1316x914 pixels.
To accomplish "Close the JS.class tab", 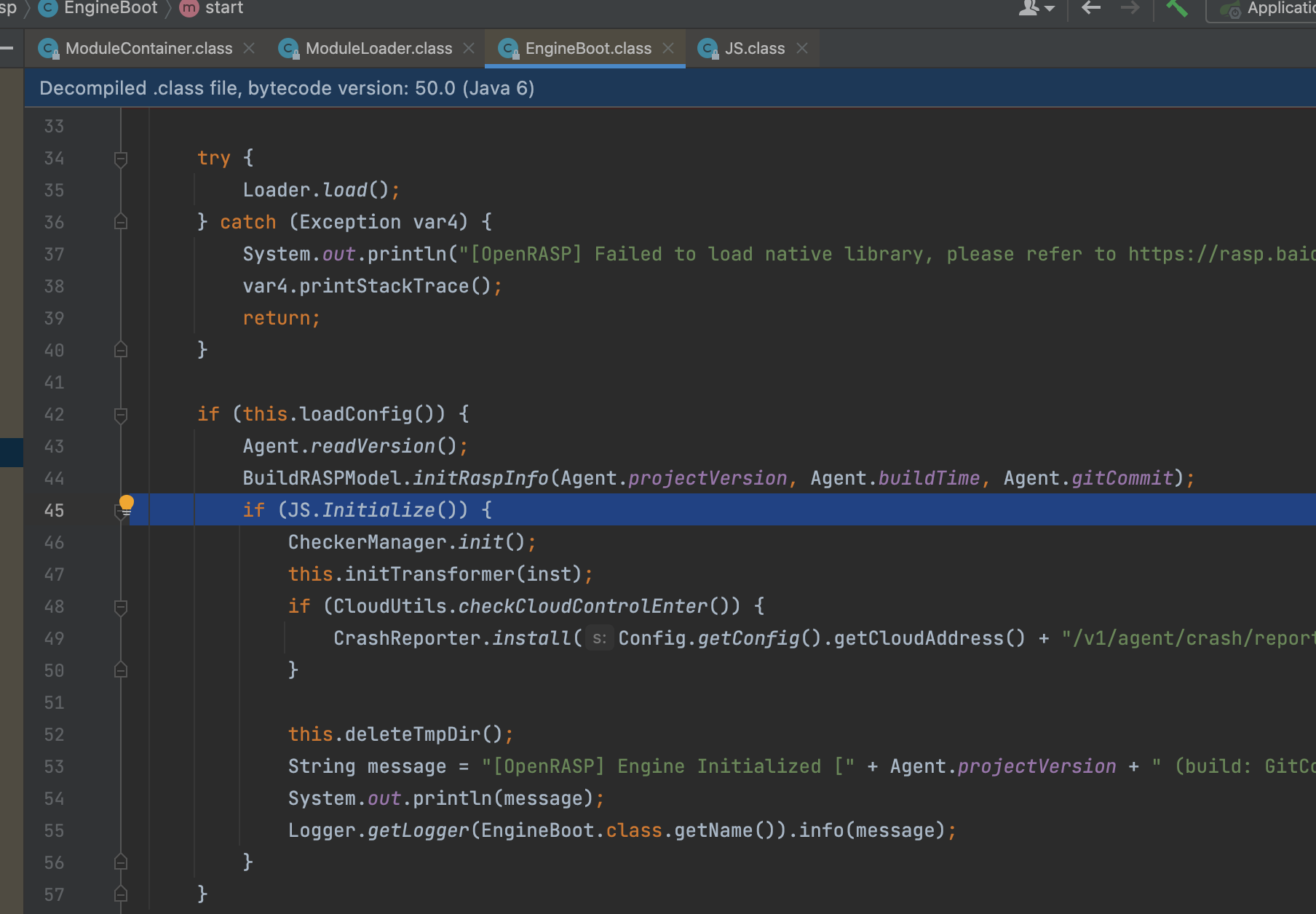I will coord(802,48).
